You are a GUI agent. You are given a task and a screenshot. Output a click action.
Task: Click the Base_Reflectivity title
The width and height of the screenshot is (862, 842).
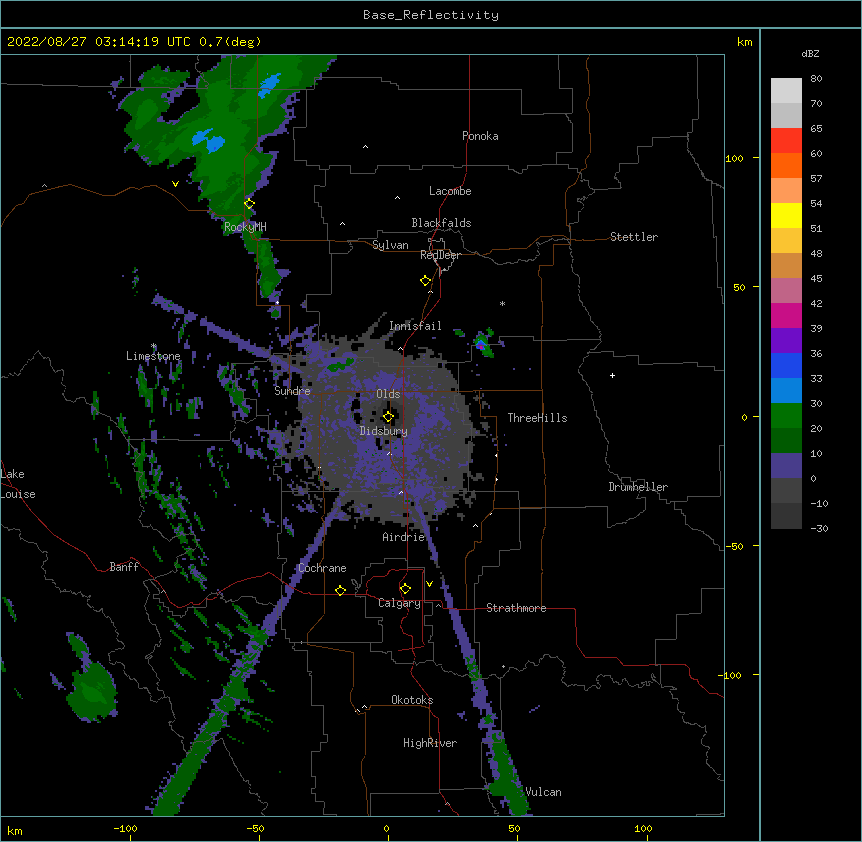click(x=431, y=15)
